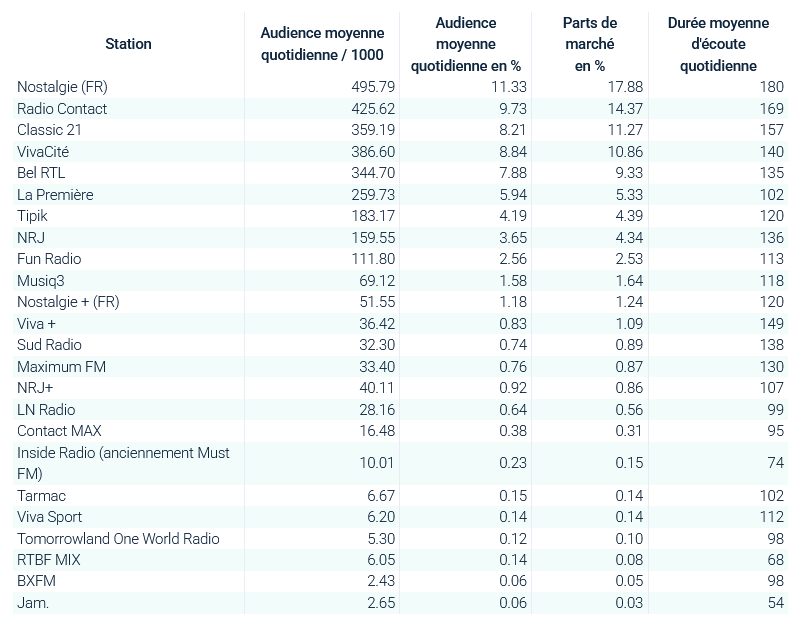Click the La Première station name
This screenshot has height=620, width=799.
tap(55, 195)
